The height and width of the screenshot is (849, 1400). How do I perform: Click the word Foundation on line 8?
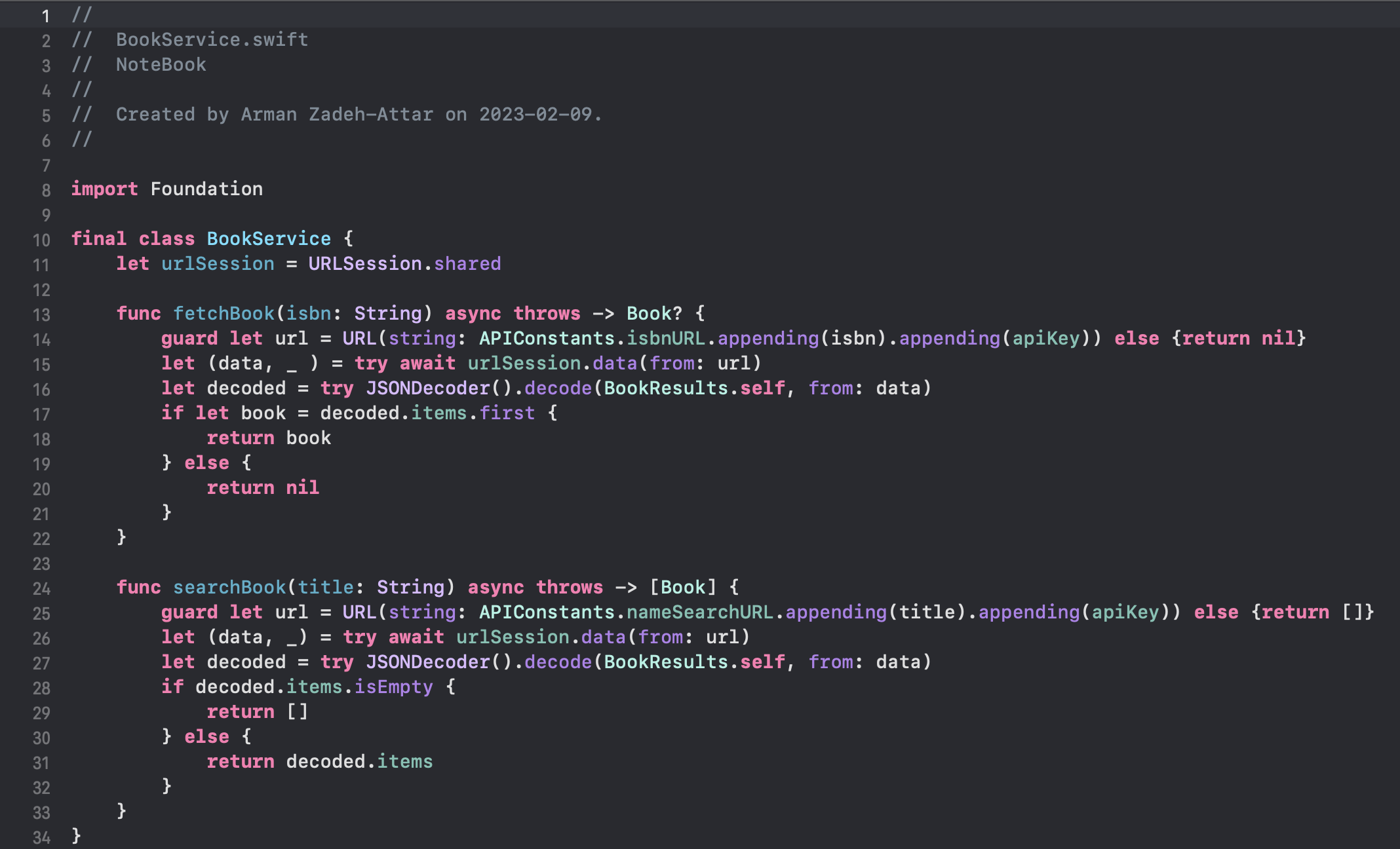pyautogui.click(x=206, y=189)
